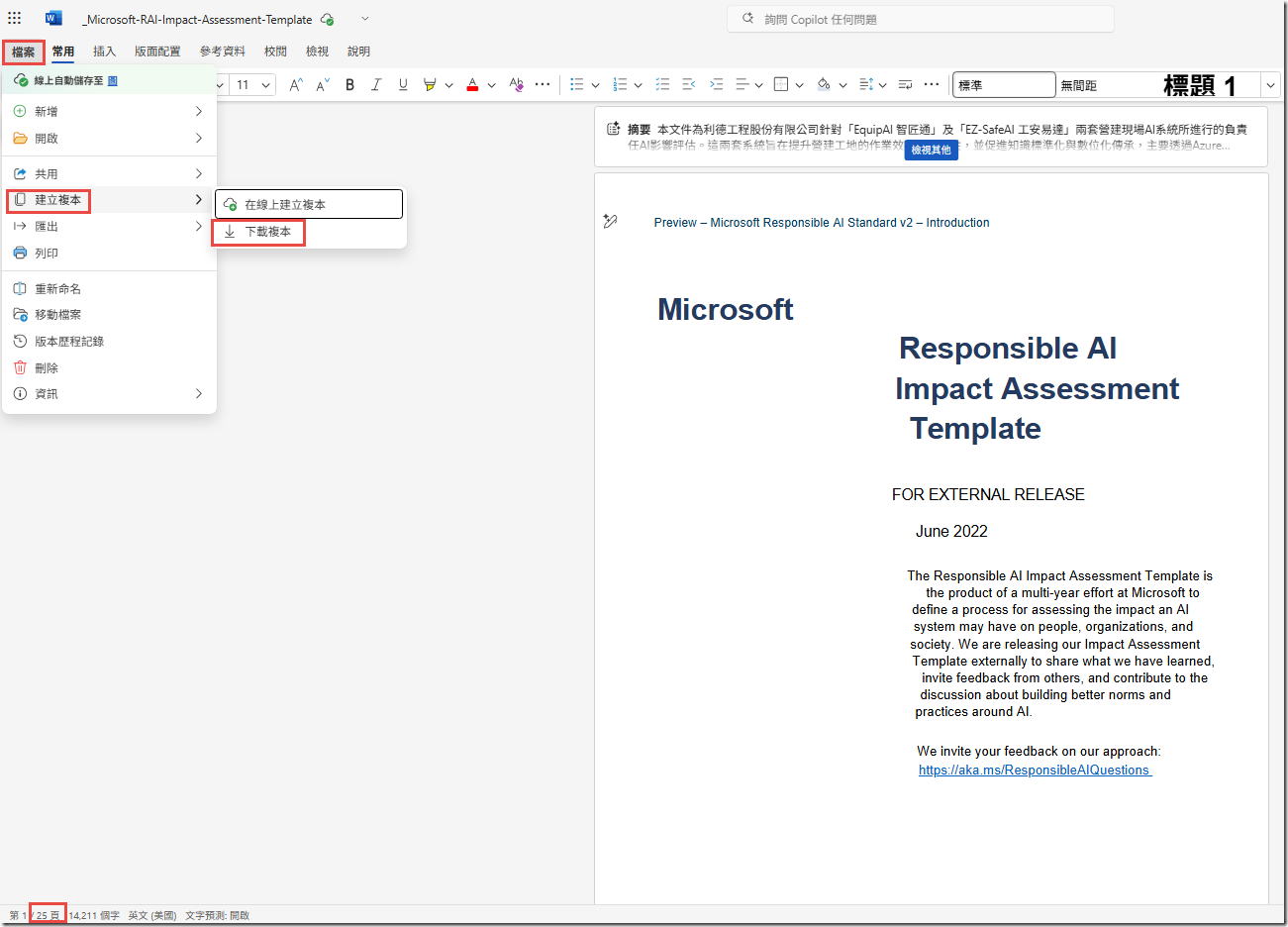Open the 新增 menu item

coord(109,111)
